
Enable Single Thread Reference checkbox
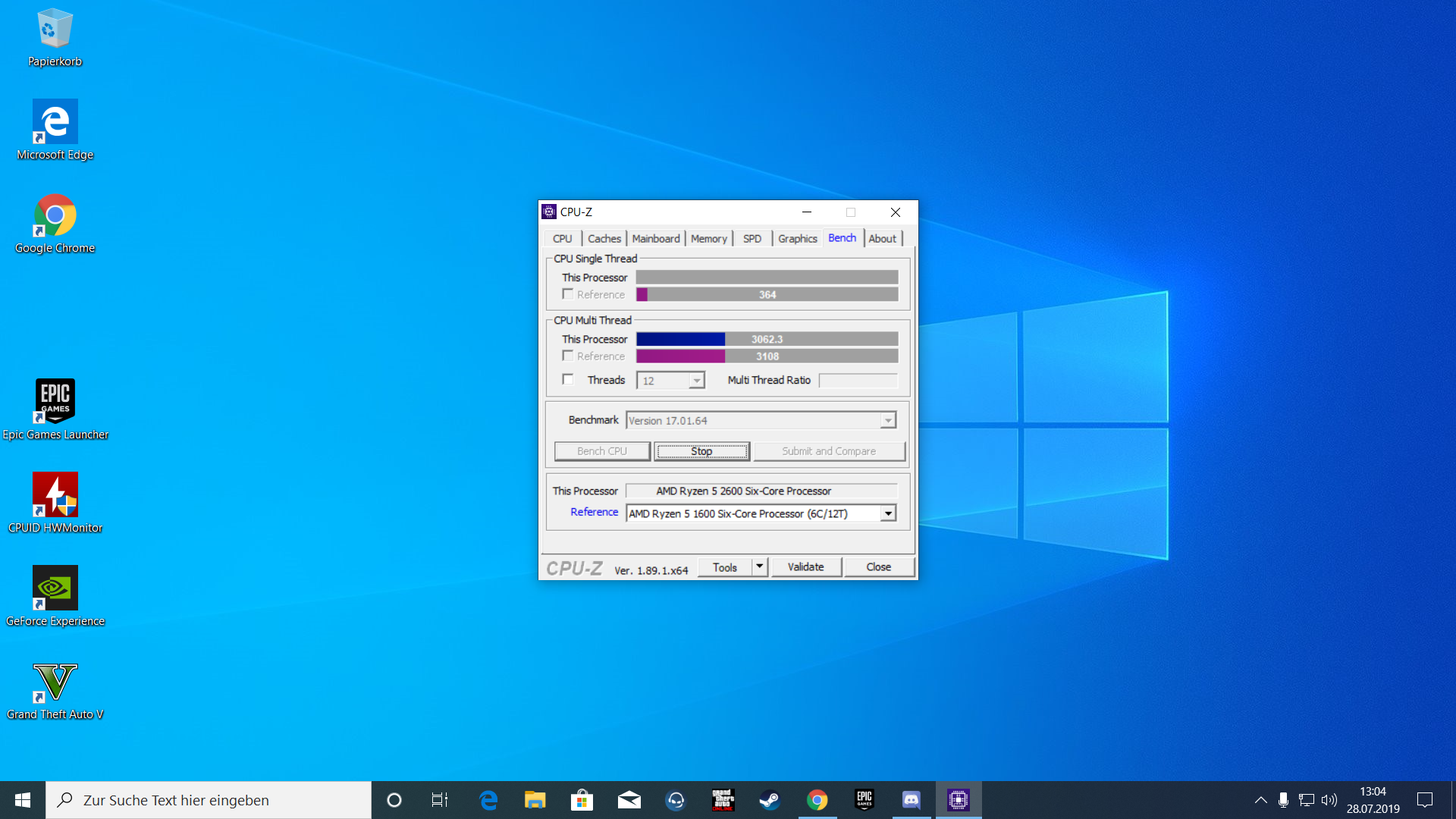(x=567, y=294)
